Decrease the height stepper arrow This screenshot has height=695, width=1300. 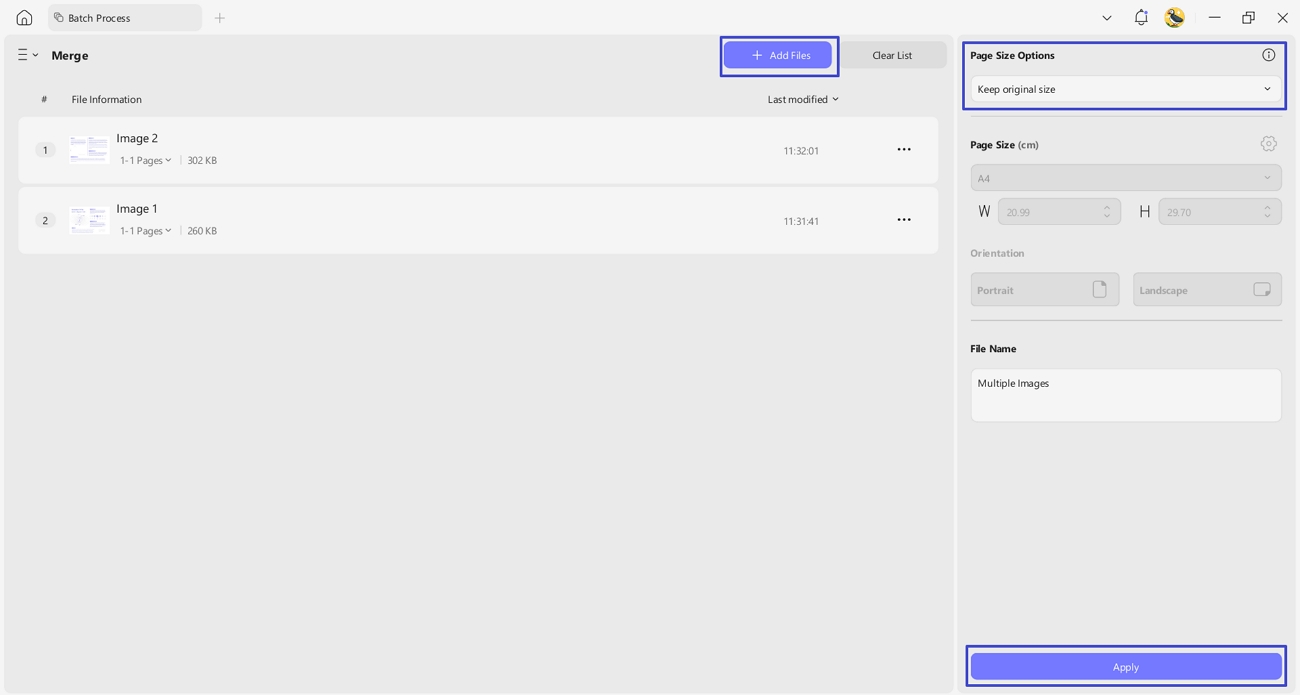click(x=1267, y=217)
